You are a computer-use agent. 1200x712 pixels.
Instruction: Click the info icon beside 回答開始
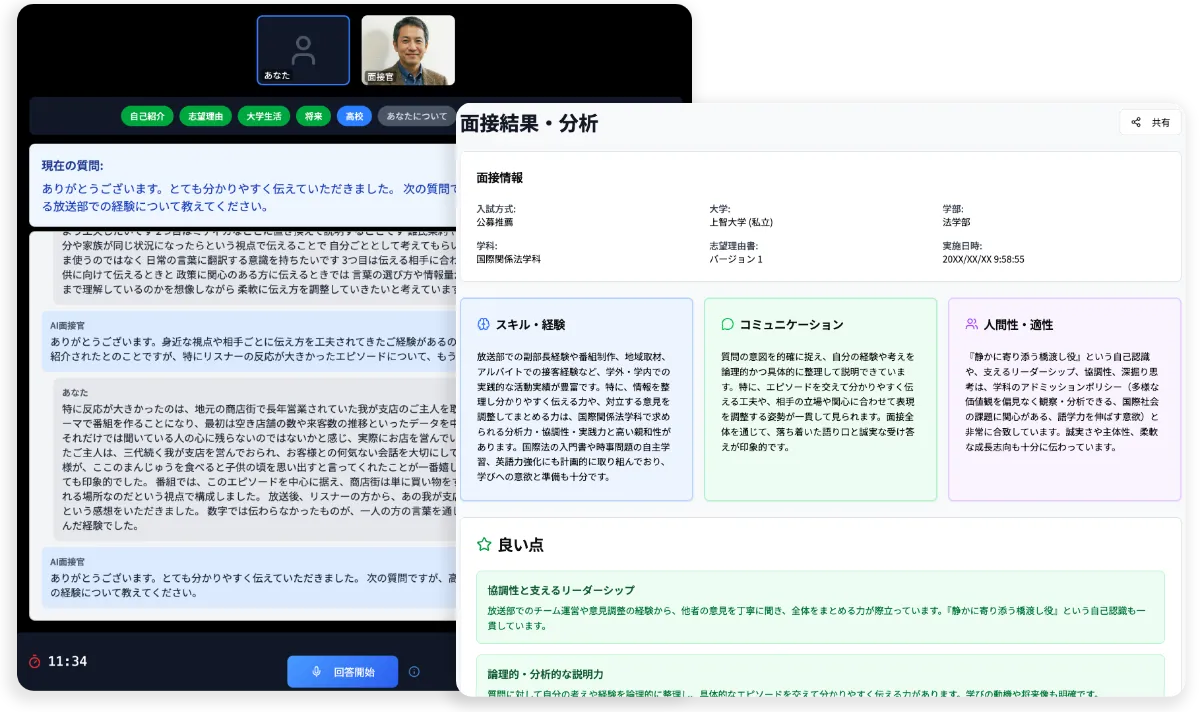414,672
